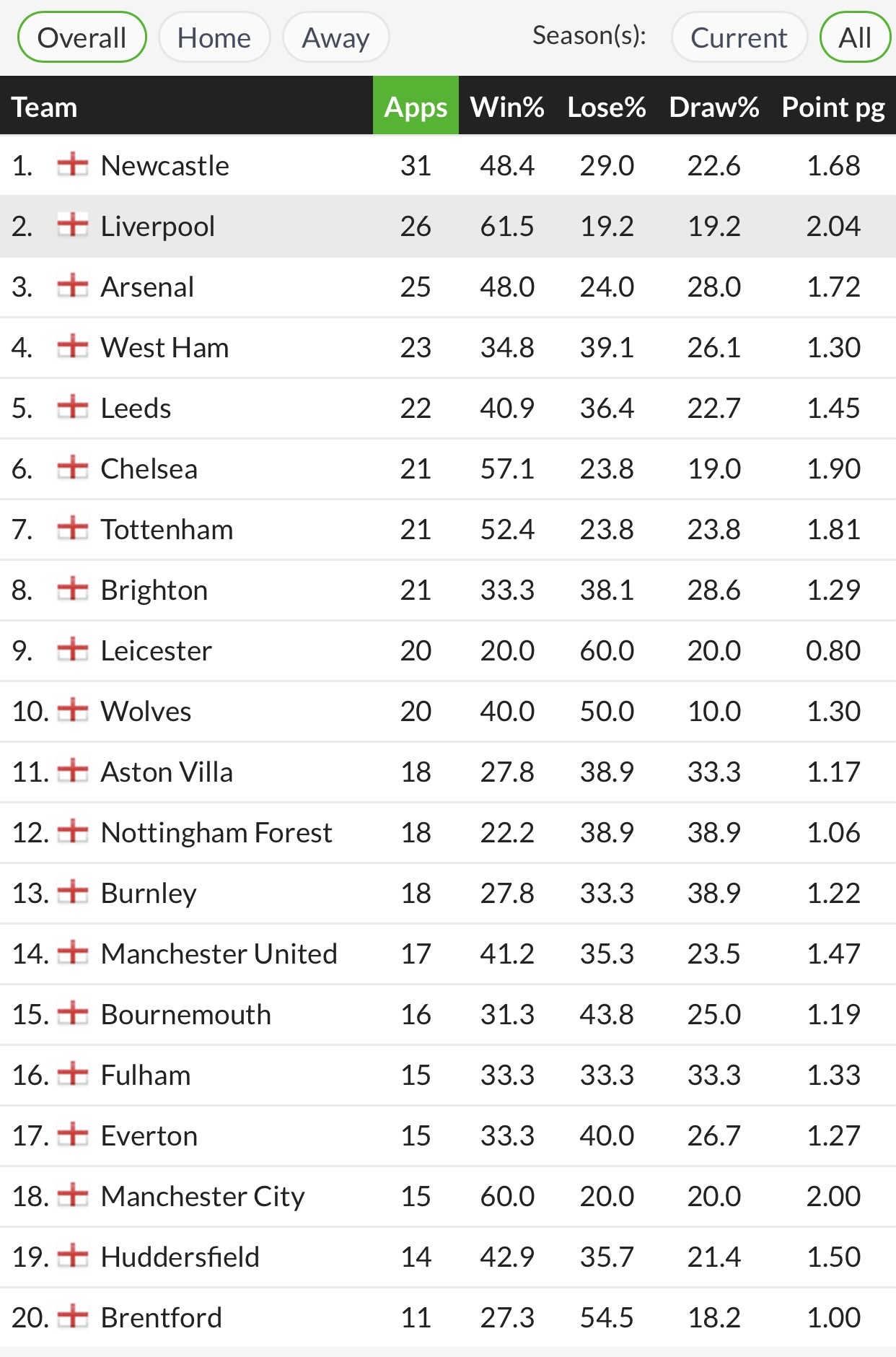Click the England flag icon beside Liverpool
Screen dimensions: 896x1357
(x=73, y=226)
